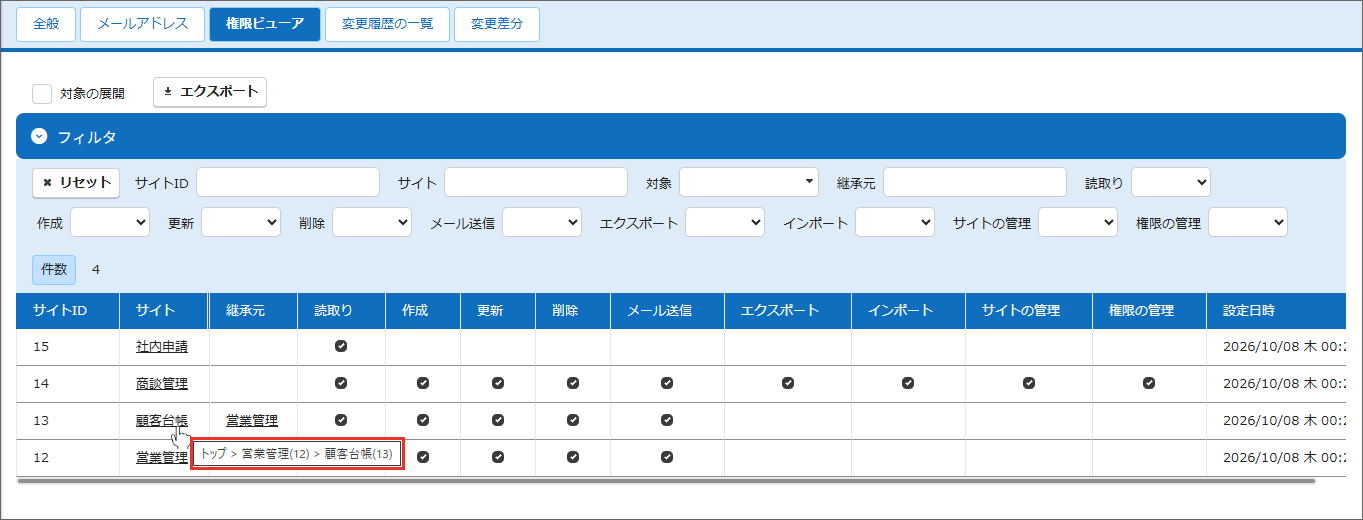
Task: Open the 権限の管理 filter dropdown
Action: pyautogui.click(x=1248, y=222)
